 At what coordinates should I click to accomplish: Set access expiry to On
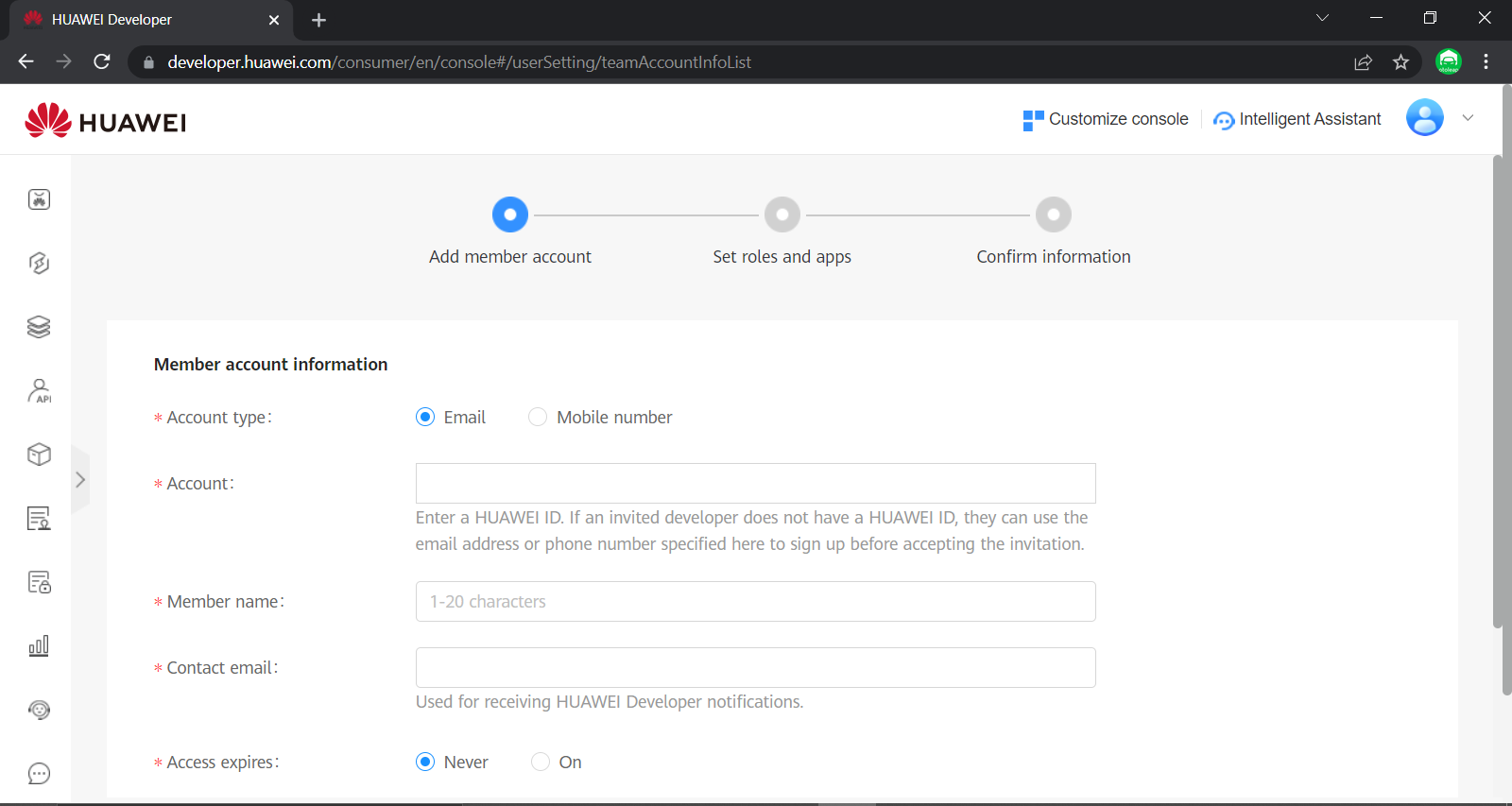click(x=541, y=763)
